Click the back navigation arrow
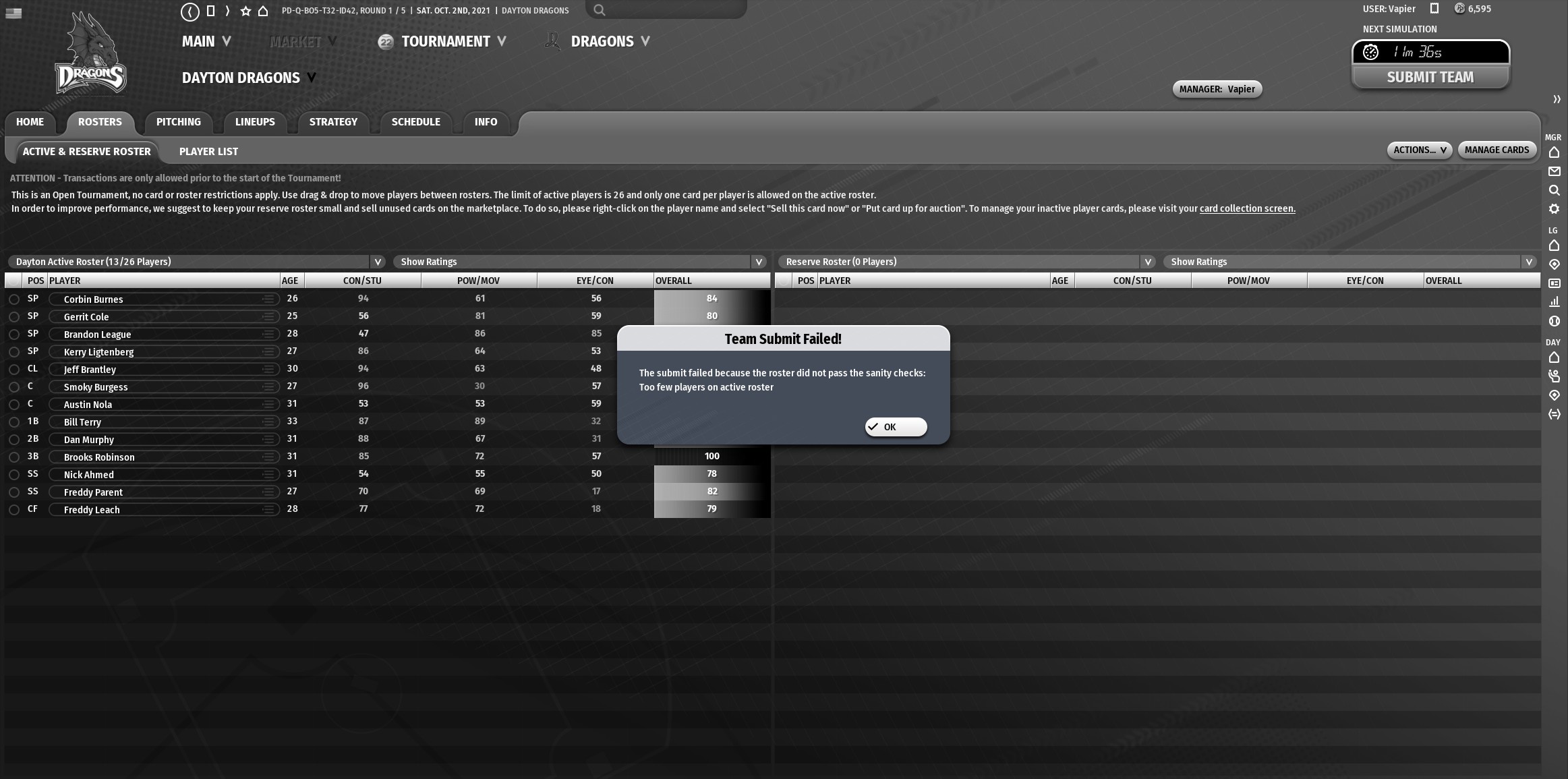Screen dimensions: 1568x779 tap(190, 11)
